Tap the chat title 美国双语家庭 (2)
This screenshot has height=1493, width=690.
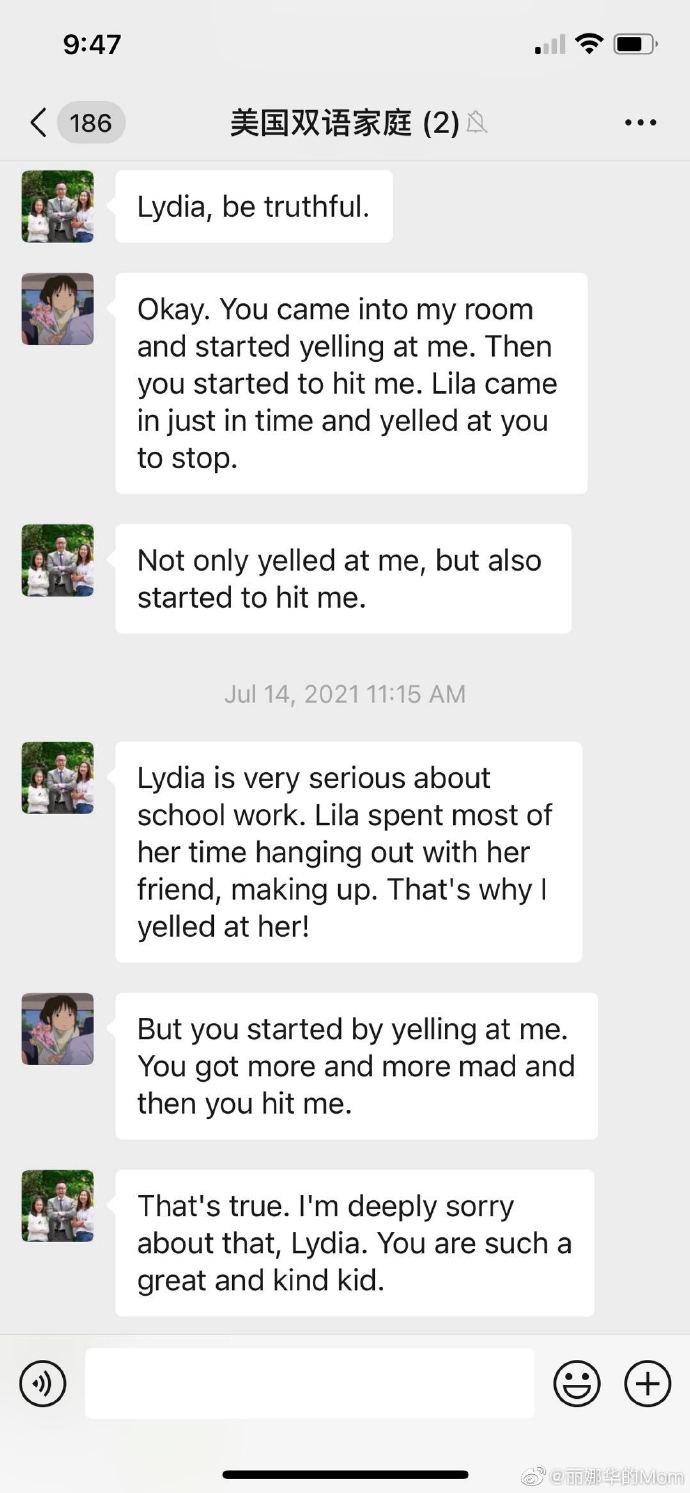click(x=345, y=123)
